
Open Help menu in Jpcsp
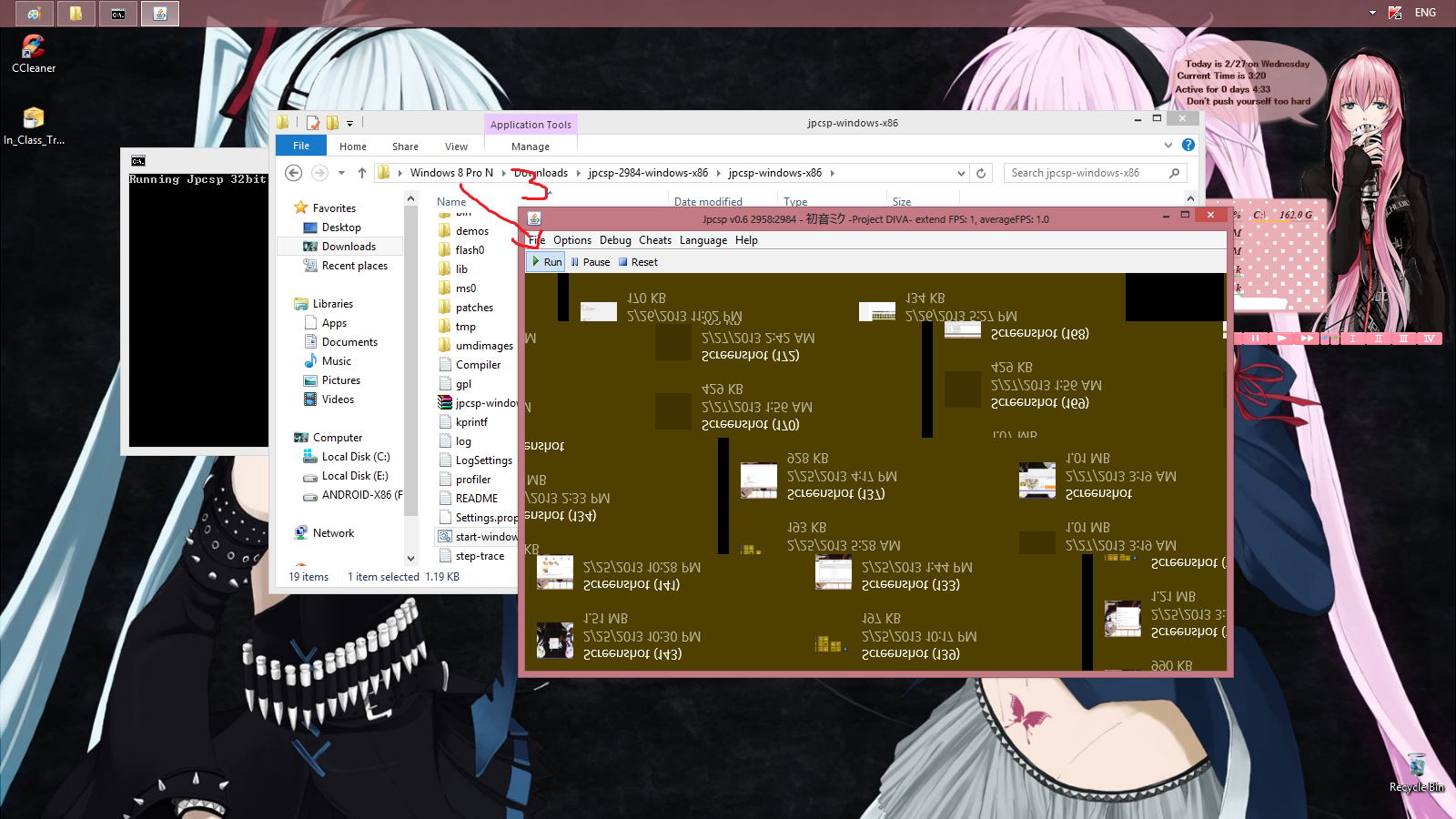(746, 240)
